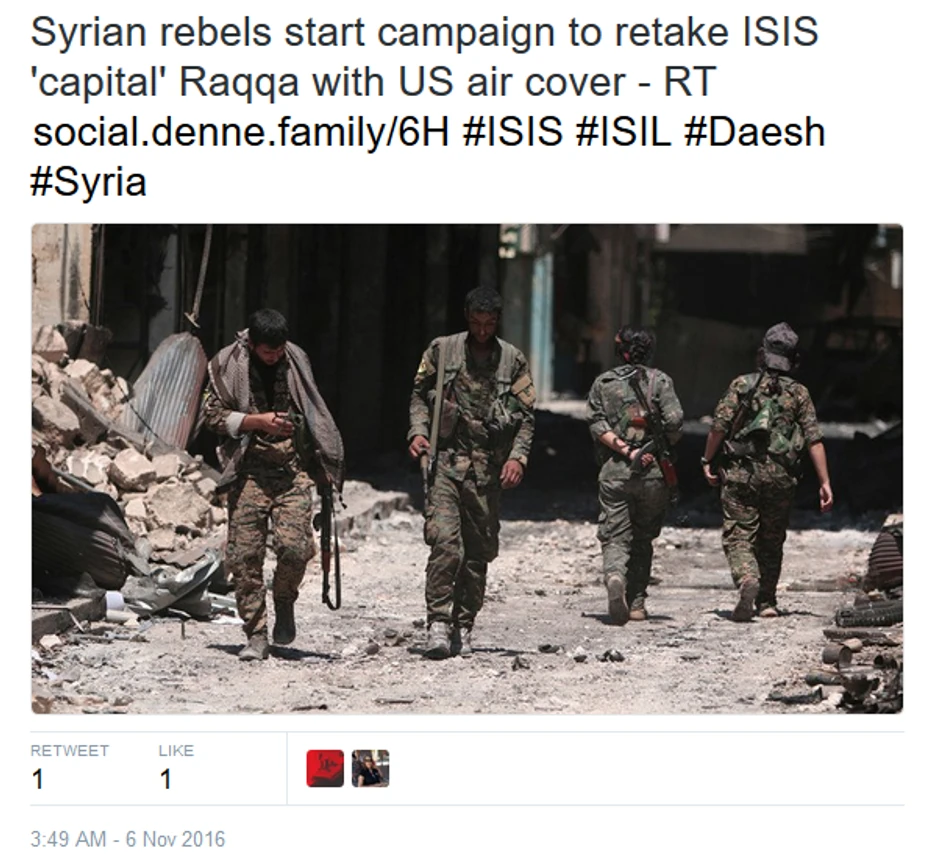Screen dimensions: 940x857
Task: Enlarge the tweet photo of walking fighters
Action: coord(467,469)
